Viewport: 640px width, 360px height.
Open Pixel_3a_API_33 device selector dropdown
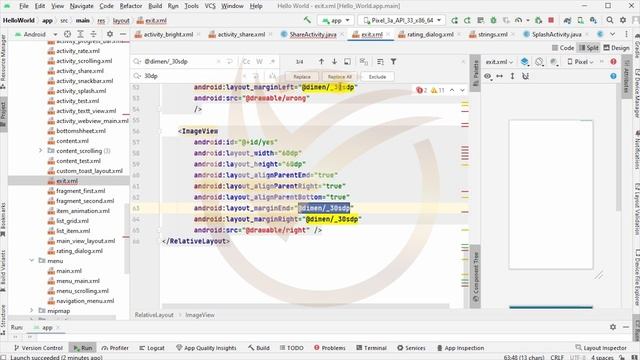coord(402,20)
